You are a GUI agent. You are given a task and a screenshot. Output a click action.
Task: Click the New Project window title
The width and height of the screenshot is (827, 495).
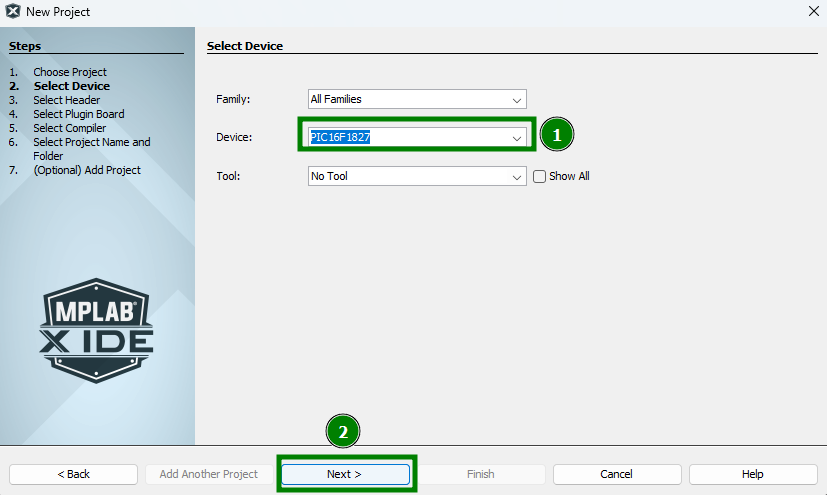tap(58, 12)
